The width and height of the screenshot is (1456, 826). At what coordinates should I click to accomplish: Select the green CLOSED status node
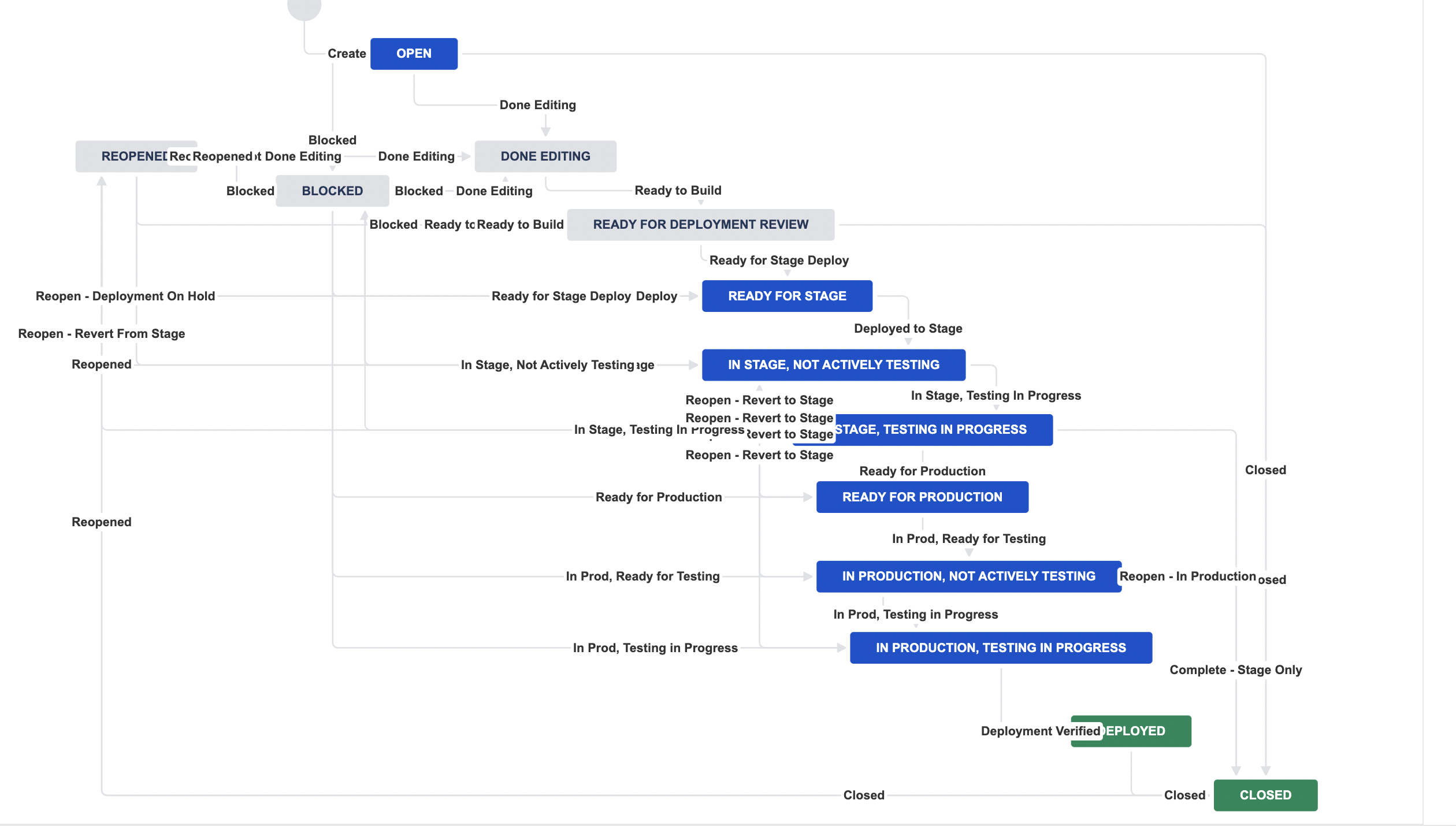coord(1266,795)
